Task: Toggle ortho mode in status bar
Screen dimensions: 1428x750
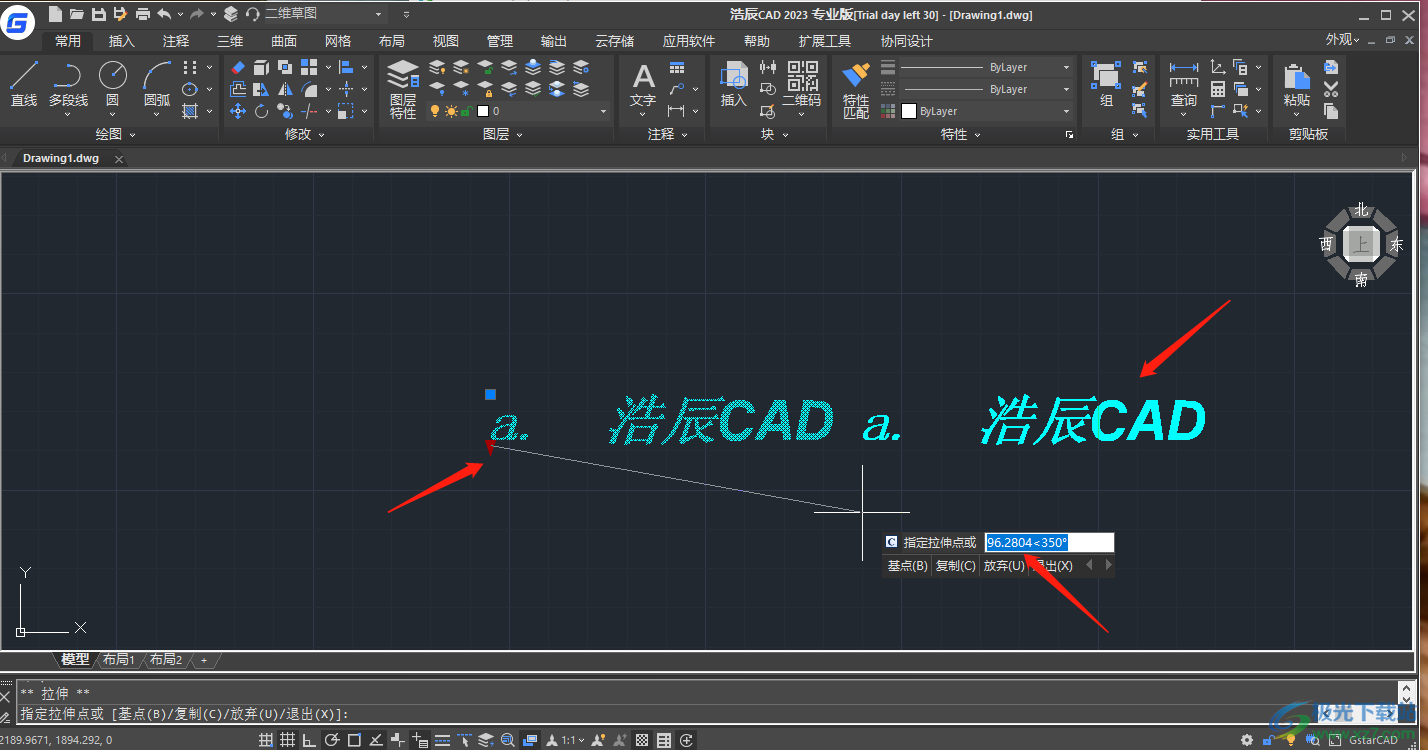Action: point(309,740)
